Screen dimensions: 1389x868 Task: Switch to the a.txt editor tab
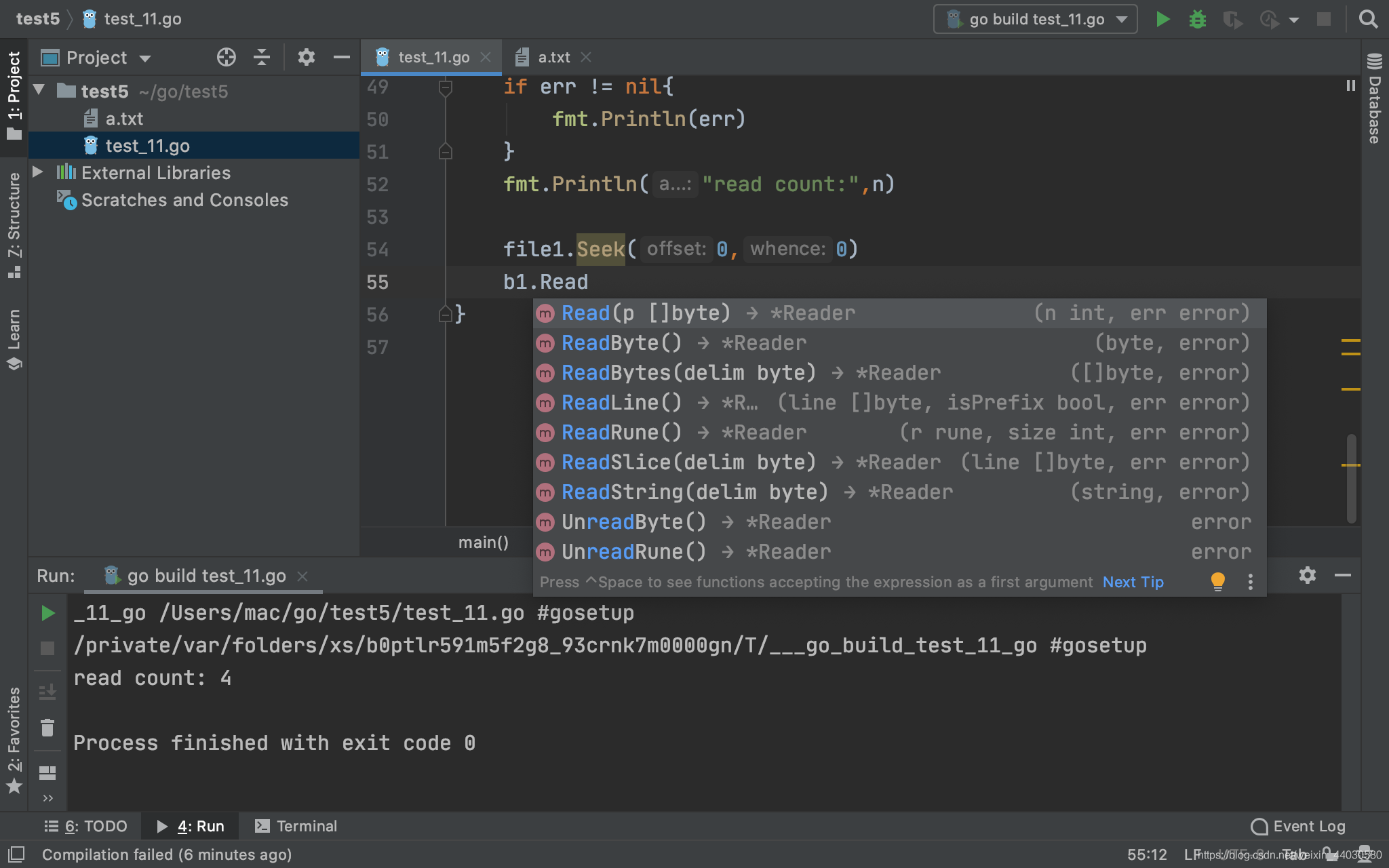pos(553,58)
